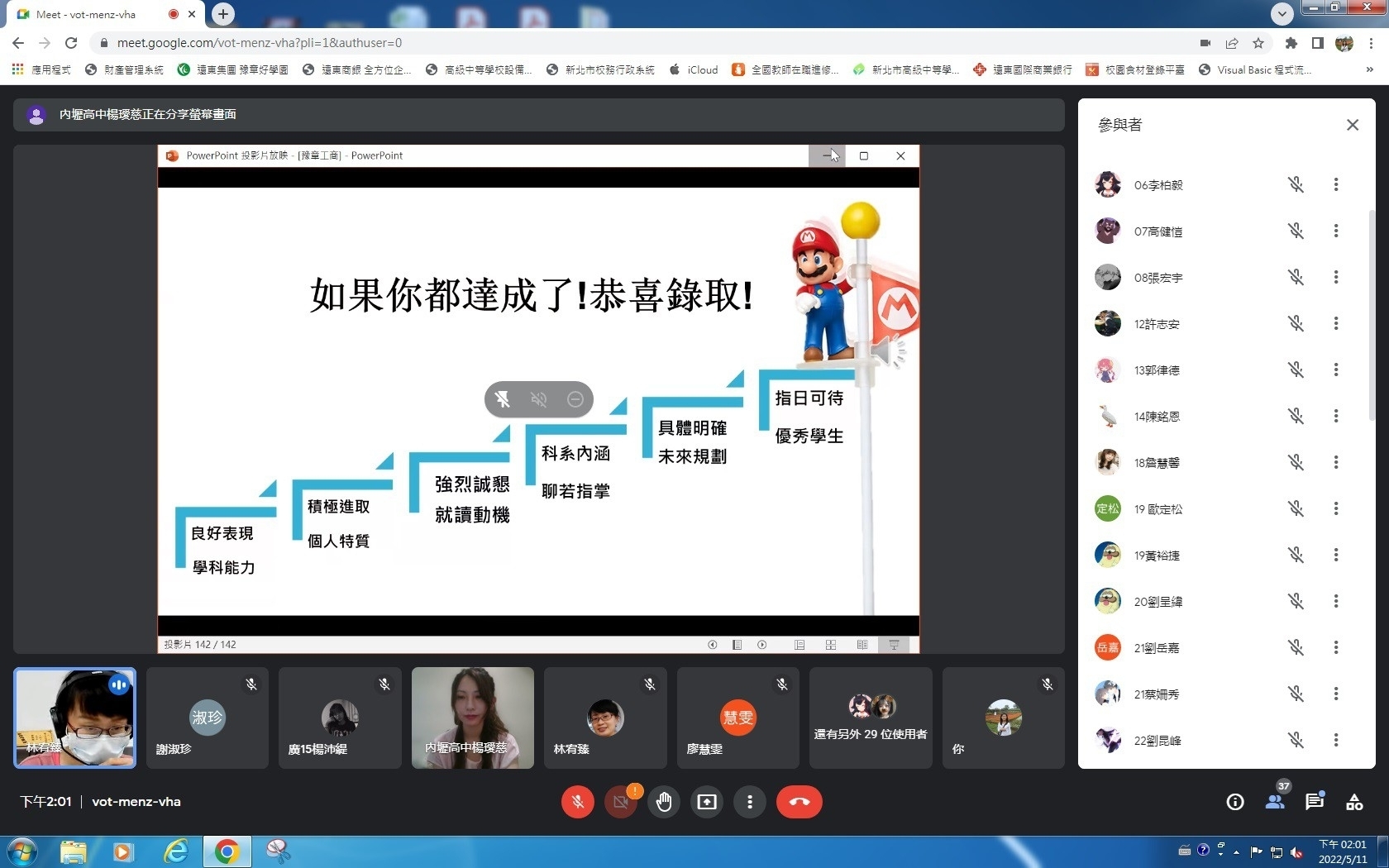Toggle Chrome side panel icon
This screenshot has width=1389, height=868.
coord(1317,43)
